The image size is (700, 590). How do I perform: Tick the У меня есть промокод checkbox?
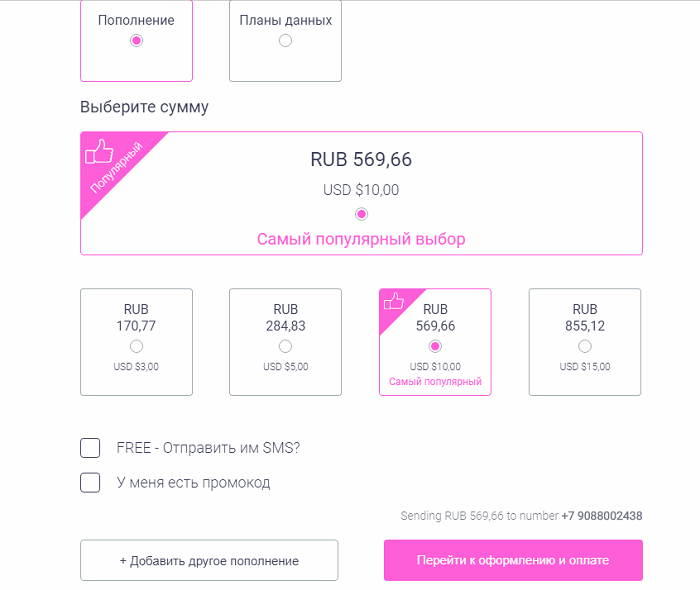(x=90, y=482)
